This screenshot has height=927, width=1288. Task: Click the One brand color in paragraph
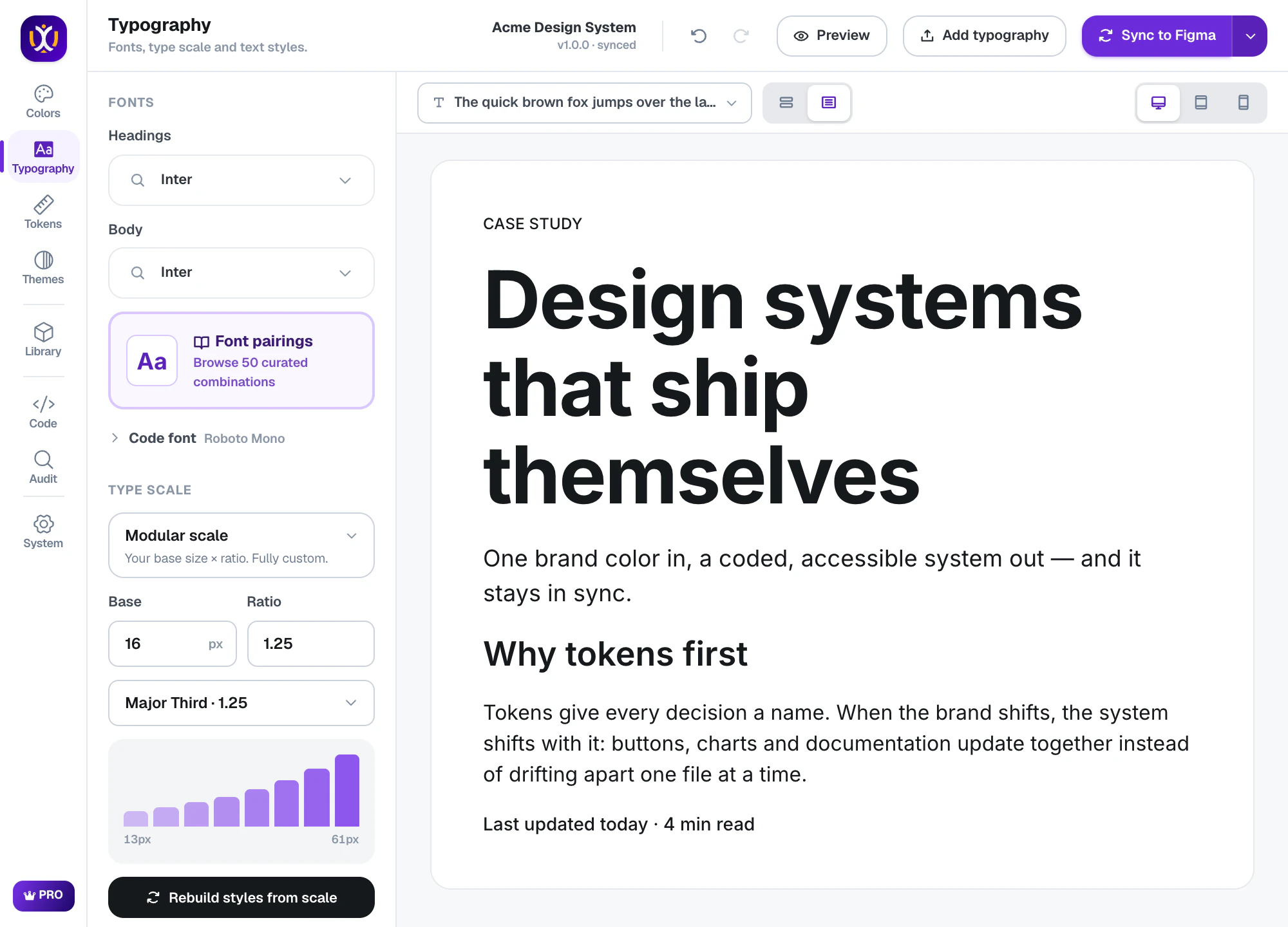tap(812, 576)
